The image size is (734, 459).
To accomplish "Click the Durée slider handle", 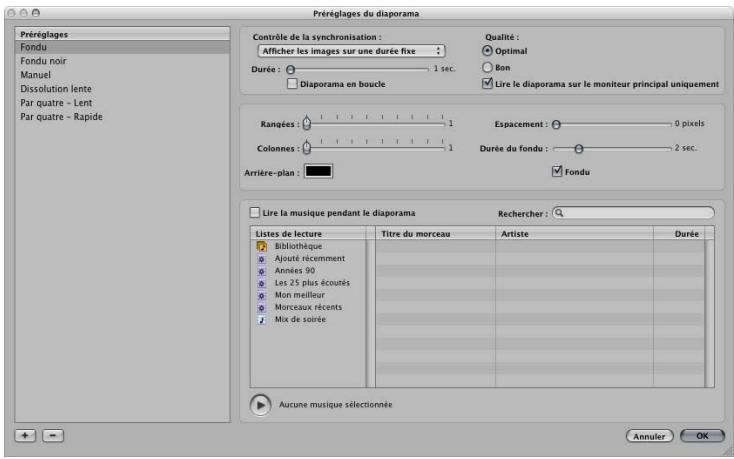I will (x=291, y=70).
